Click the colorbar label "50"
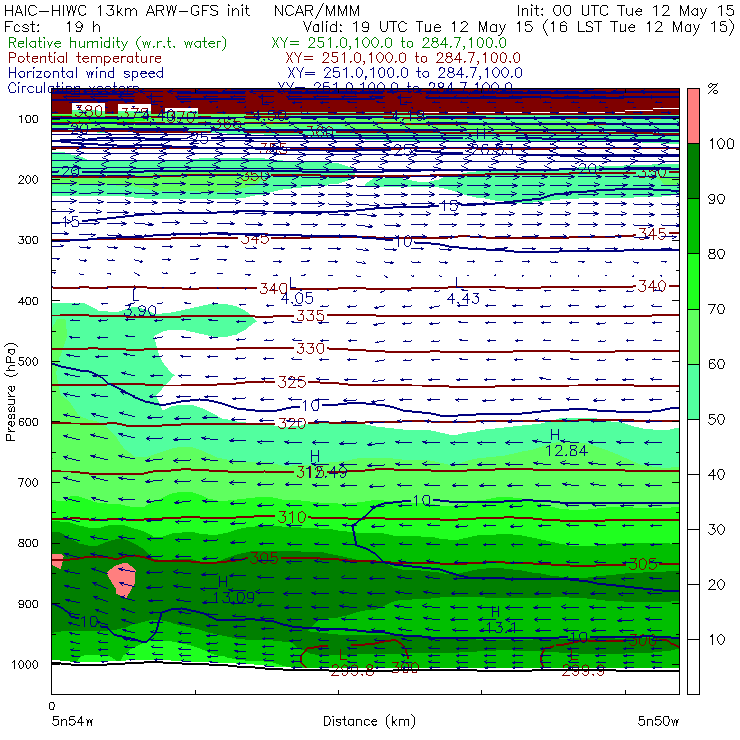 [x=717, y=419]
